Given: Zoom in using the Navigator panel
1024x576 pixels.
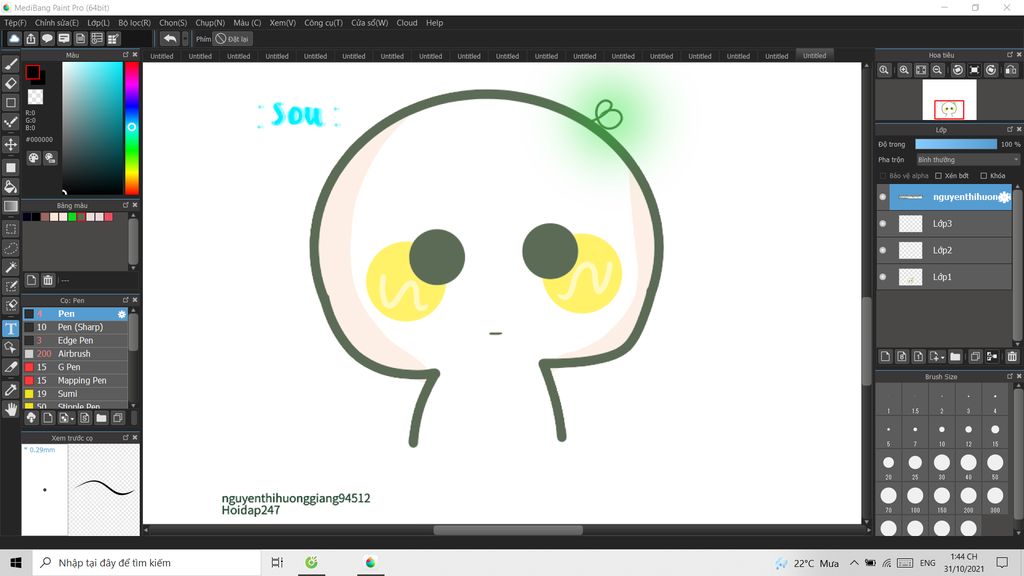Looking at the screenshot, I should tap(904, 70).
